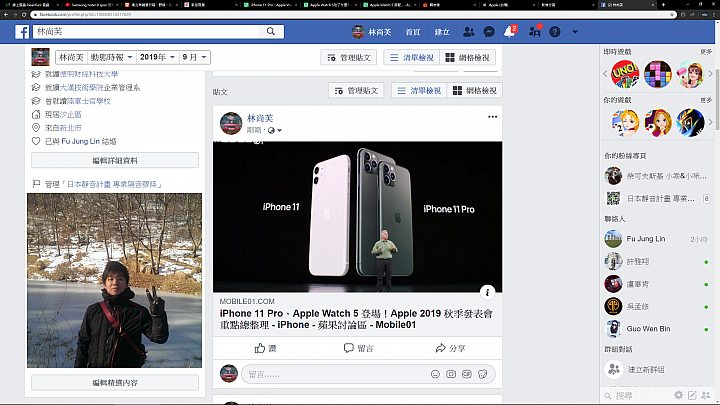Screen dimensions: 720x405
Task: Open 建立 in top navigation
Action: click(442, 32)
